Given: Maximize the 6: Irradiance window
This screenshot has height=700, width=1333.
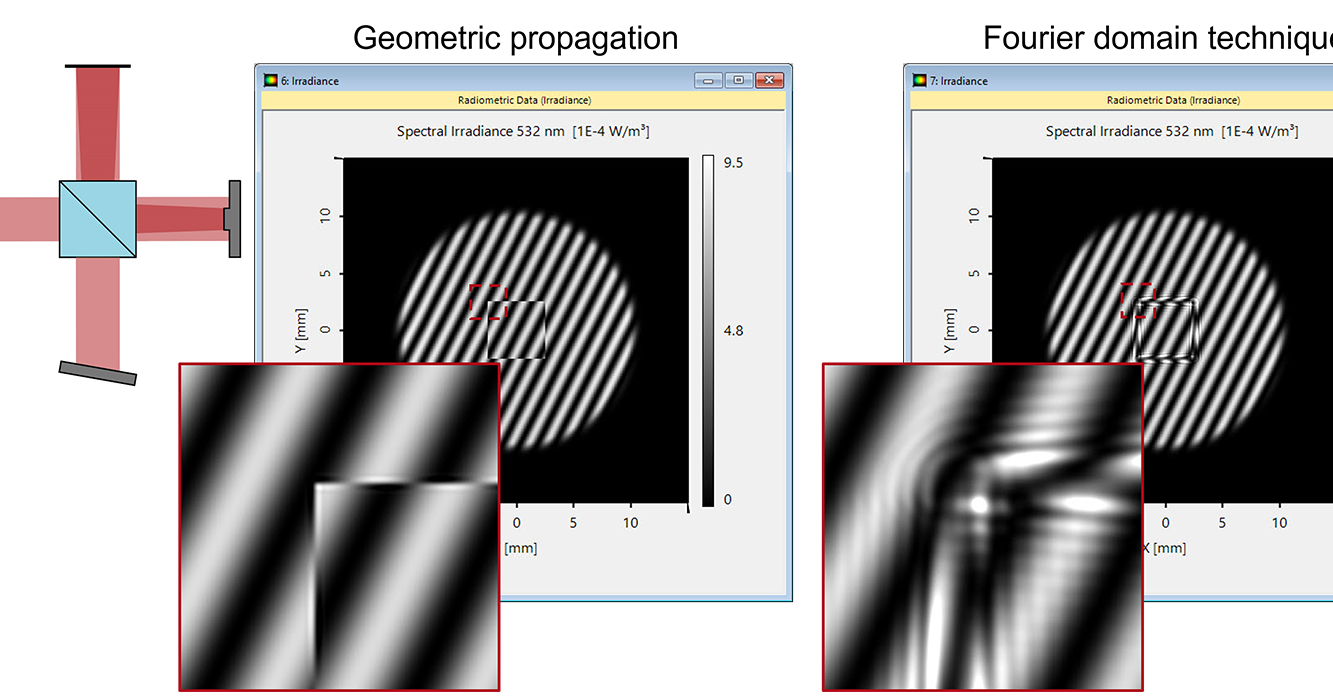Looking at the screenshot, I should click(x=739, y=81).
